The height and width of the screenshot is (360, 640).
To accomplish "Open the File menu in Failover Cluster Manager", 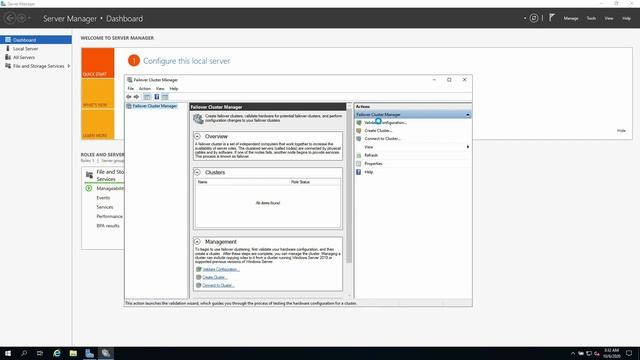I will point(131,89).
